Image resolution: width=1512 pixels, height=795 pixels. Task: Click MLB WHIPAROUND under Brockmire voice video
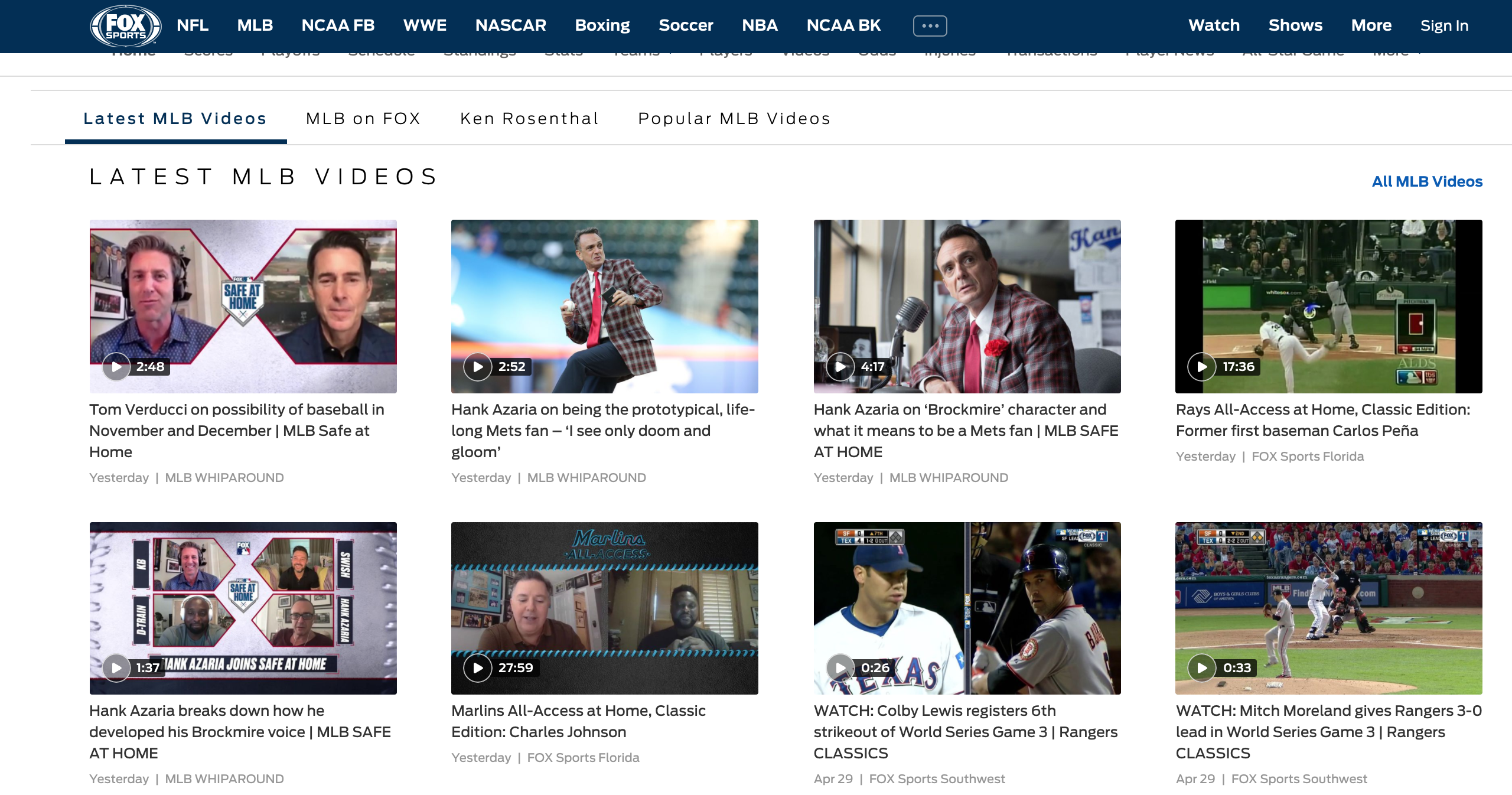pos(224,779)
